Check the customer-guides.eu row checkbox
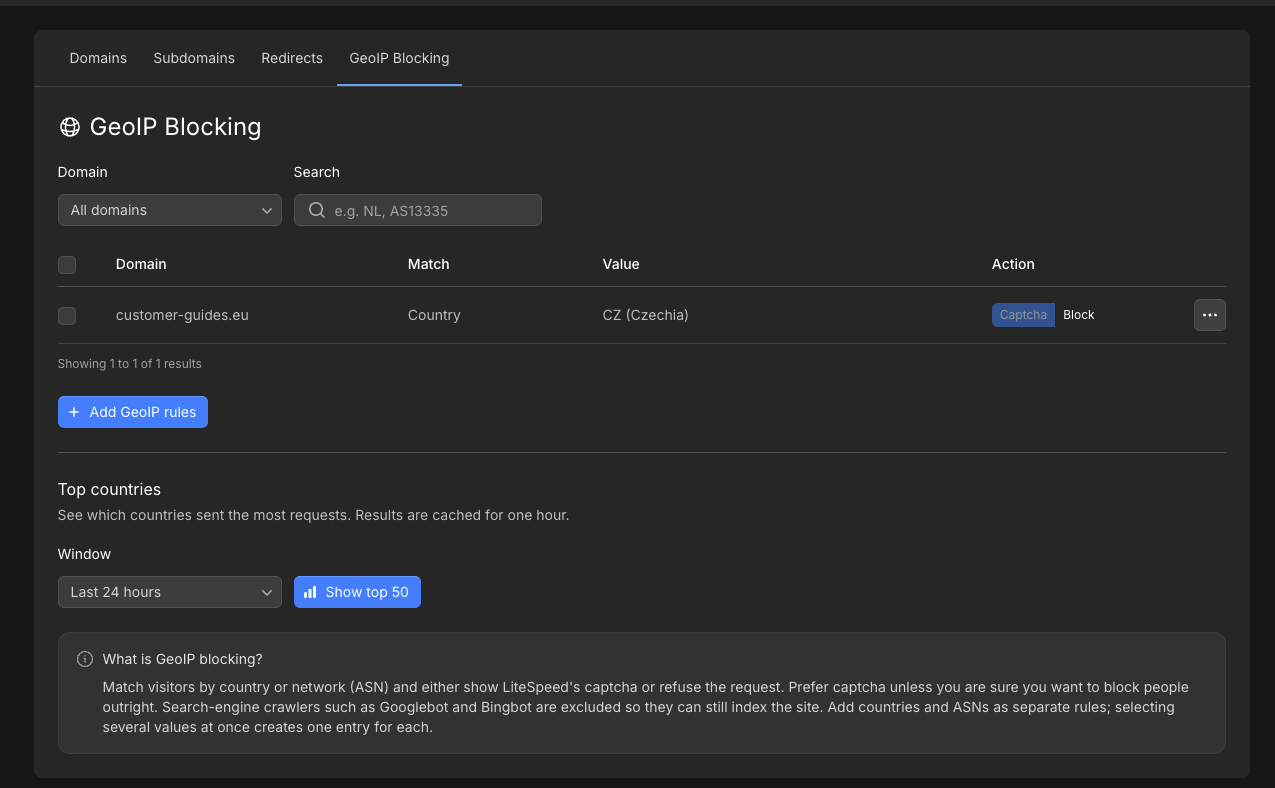This screenshot has width=1275, height=788. tap(67, 316)
